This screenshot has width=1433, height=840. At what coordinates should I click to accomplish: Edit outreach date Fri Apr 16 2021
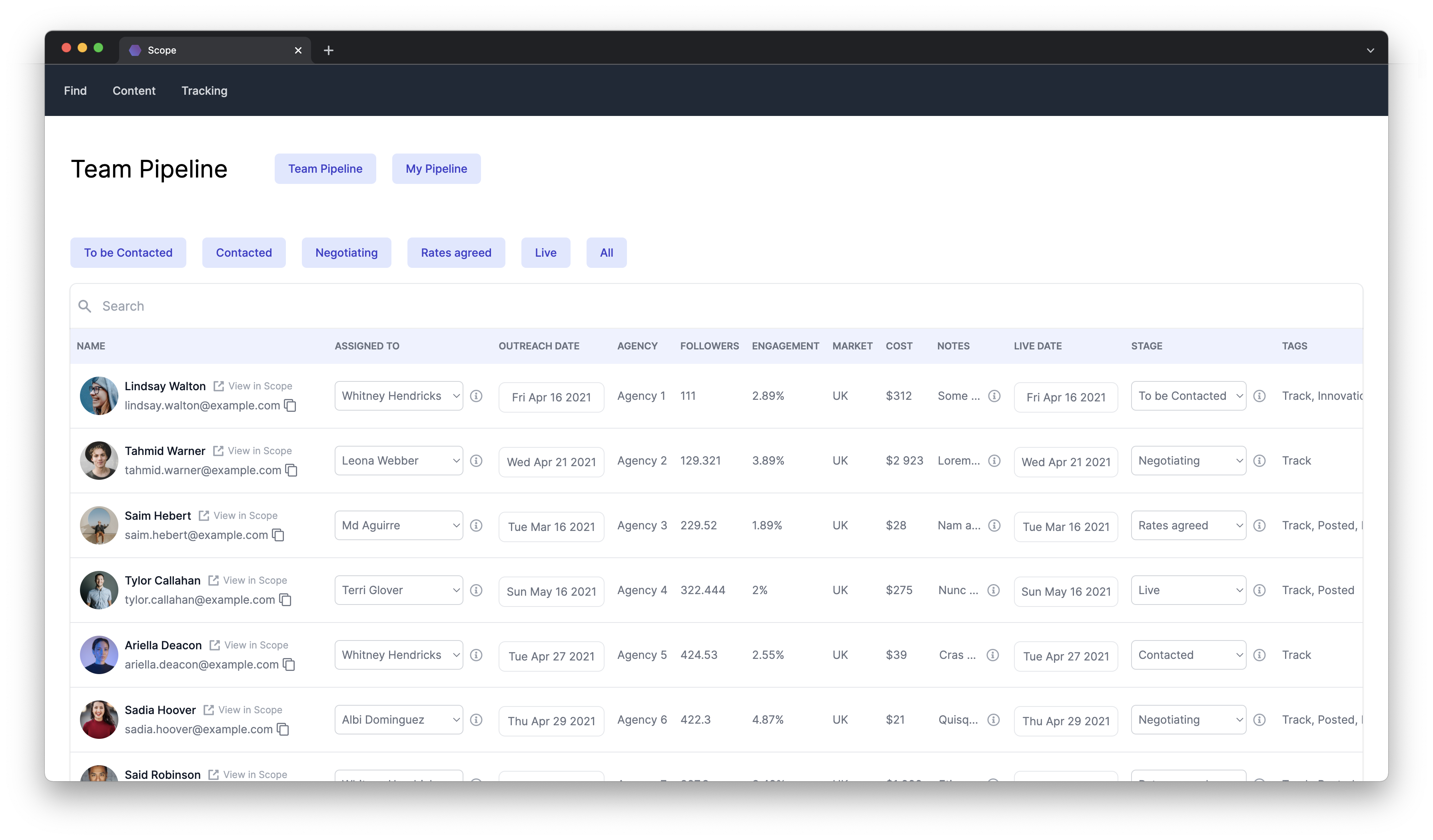pyautogui.click(x=551, y=397)
